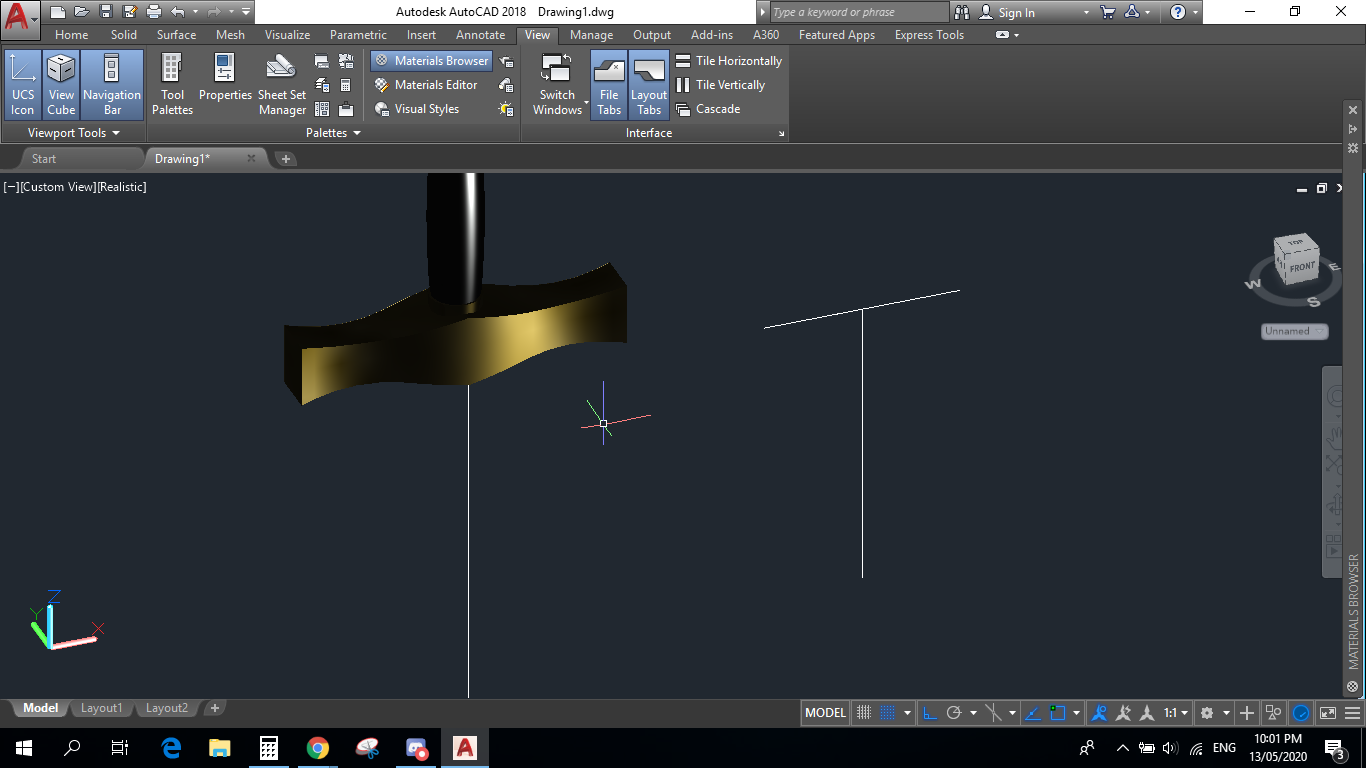Viewport: 1366px width, 768px height.
Task: Expand the Palettes panel
Action: 334,133
